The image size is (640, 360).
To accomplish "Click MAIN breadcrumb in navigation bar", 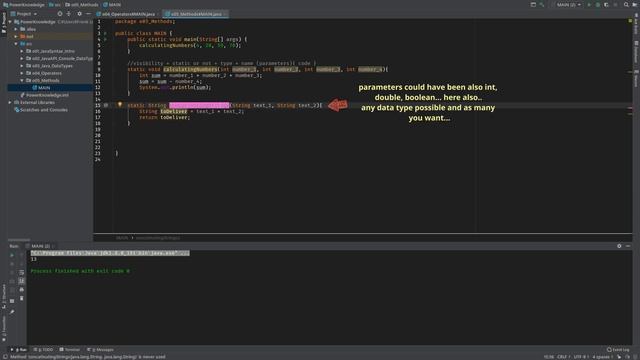I will point(112,4).
